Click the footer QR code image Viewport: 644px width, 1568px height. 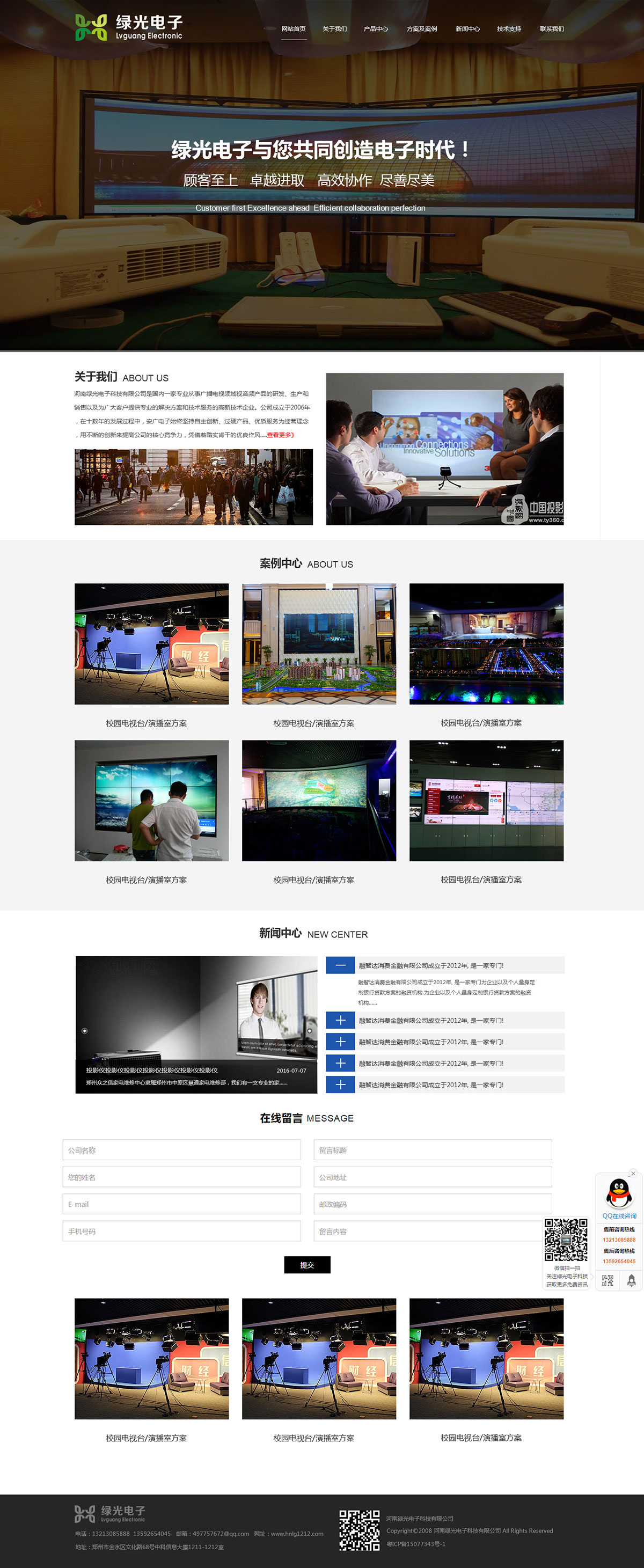[359, 1530]
